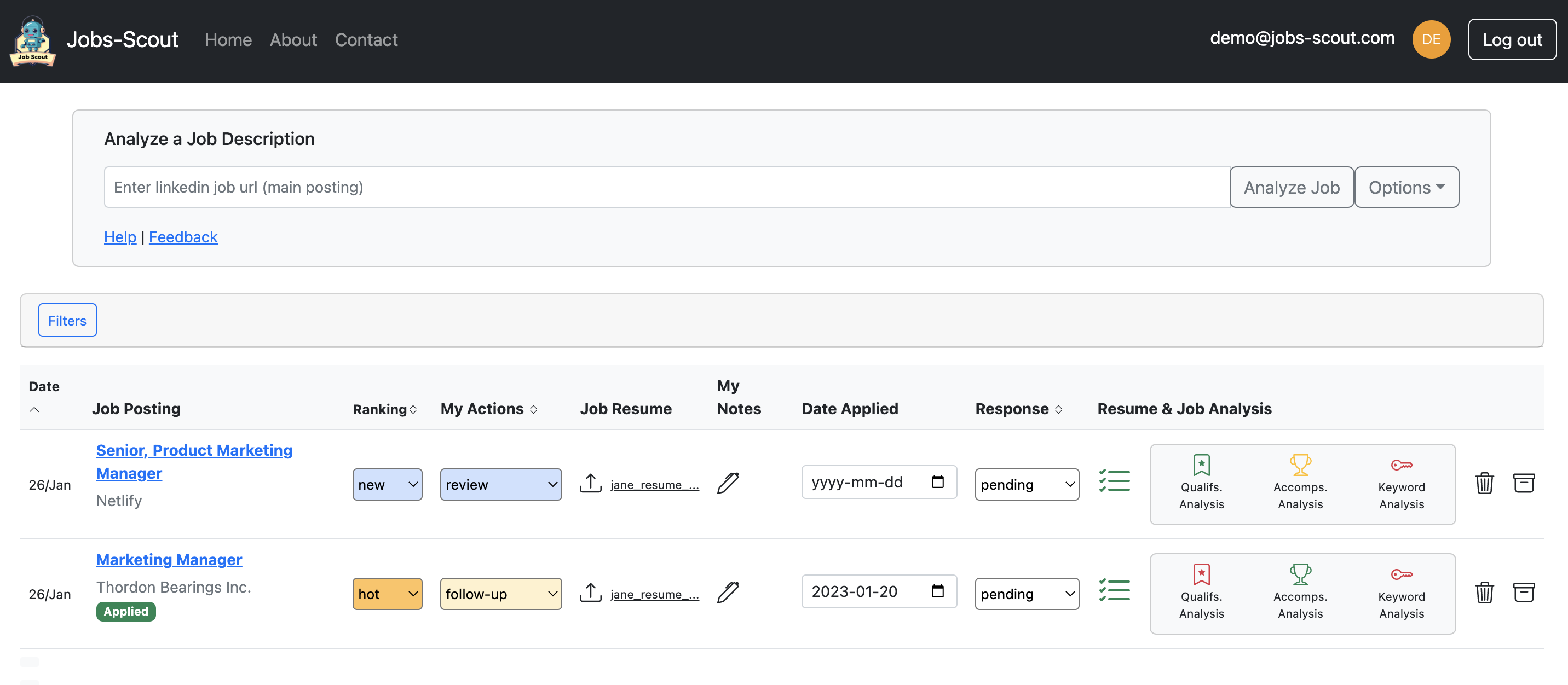Focus the linkedin job url field
Screen dimensions: 1568x685
click(x=666, y=187)
